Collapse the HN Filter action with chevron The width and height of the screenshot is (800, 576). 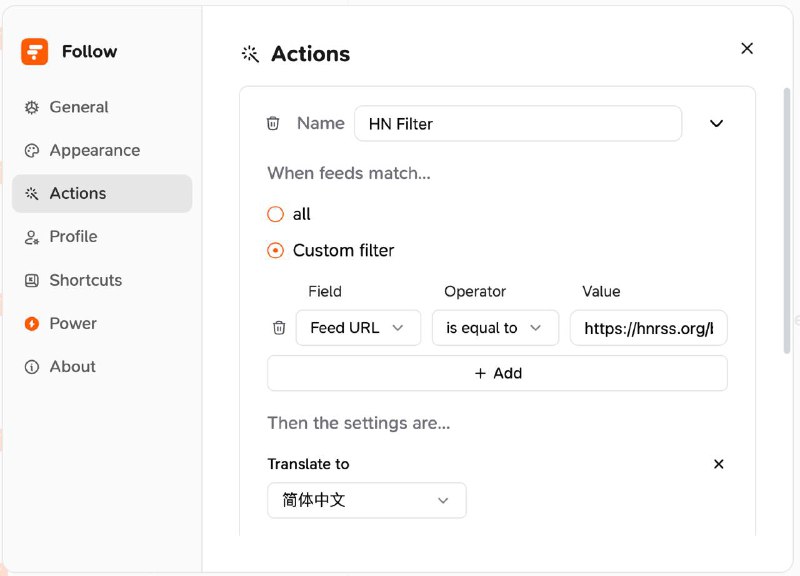click(716, 123)
